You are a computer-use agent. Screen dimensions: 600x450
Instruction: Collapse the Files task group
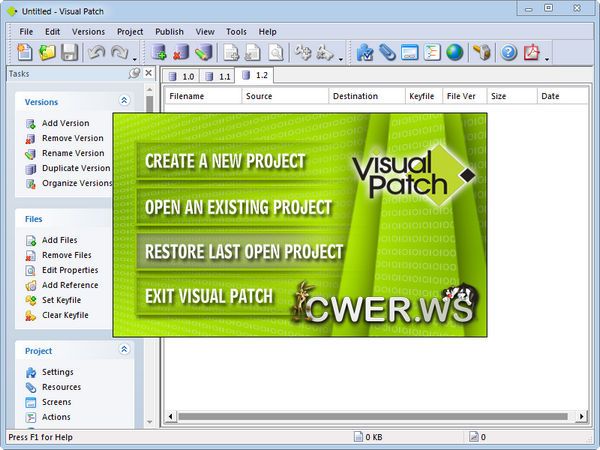click(x=124, y=218)
